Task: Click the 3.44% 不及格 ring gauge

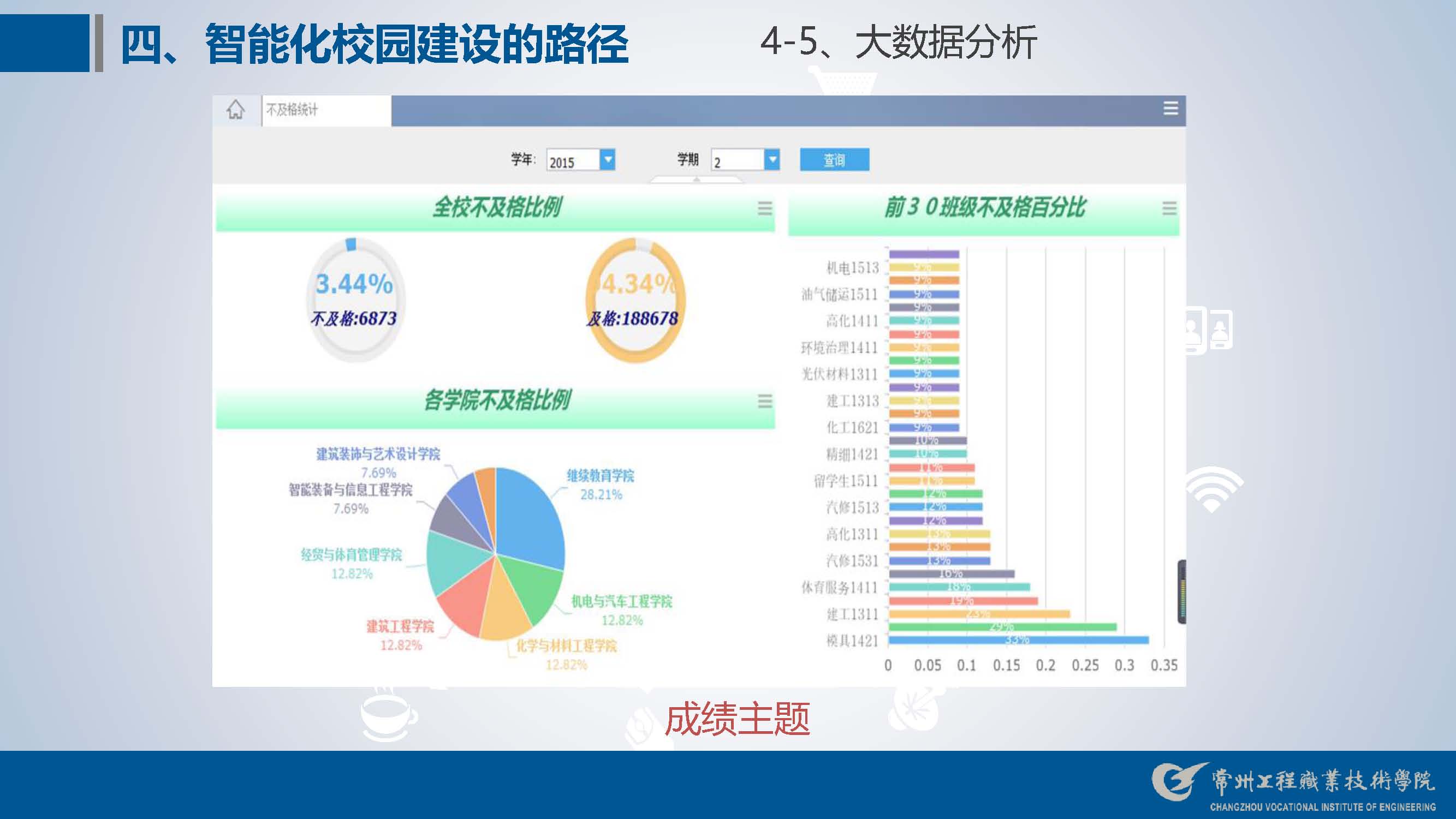Action: coord(354,300)
